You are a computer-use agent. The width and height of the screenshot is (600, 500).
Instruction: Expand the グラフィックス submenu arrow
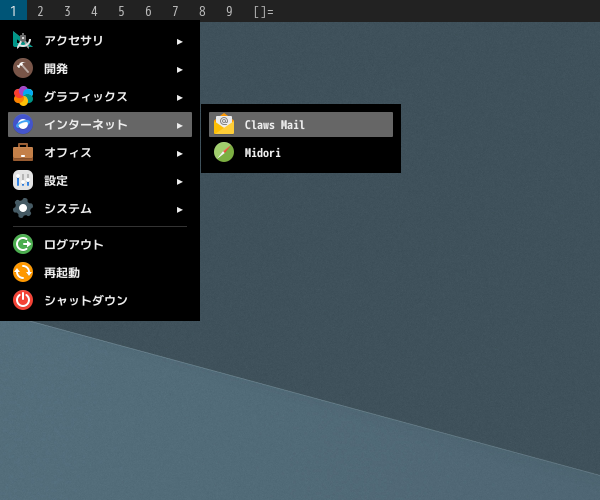point(179,98)
